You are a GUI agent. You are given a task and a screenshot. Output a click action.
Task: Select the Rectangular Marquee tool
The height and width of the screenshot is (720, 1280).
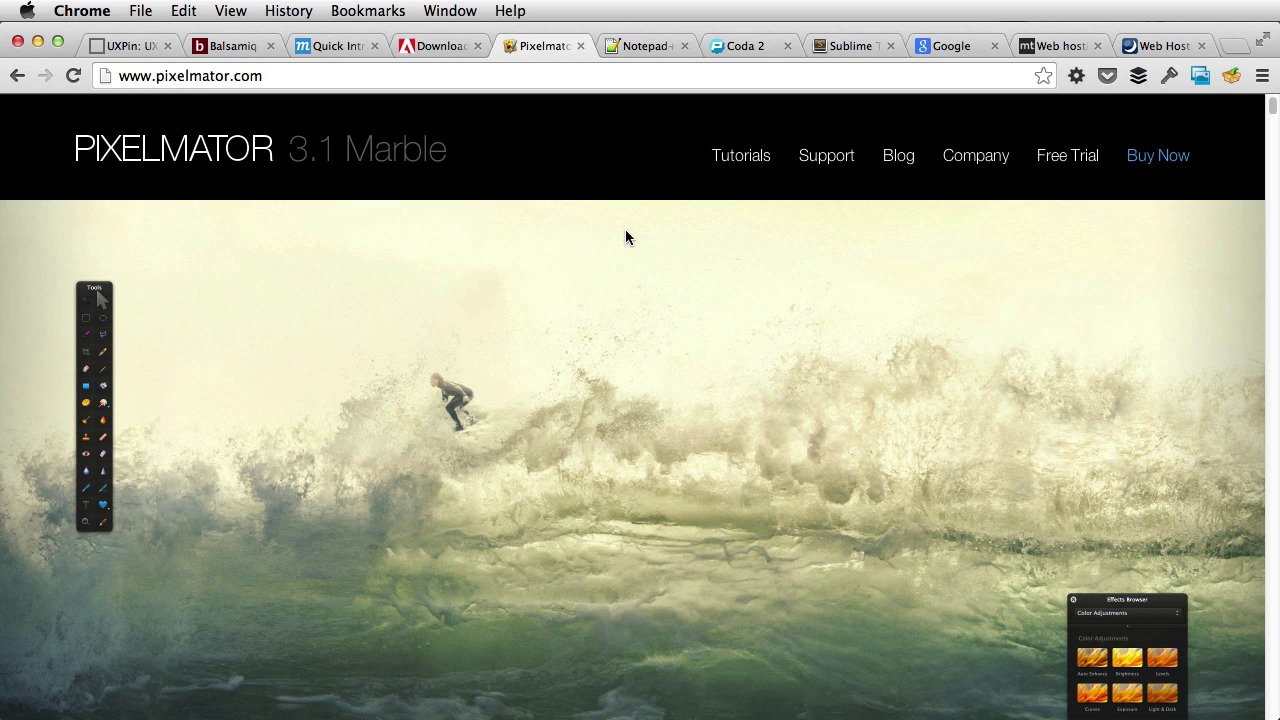point(86,318)
